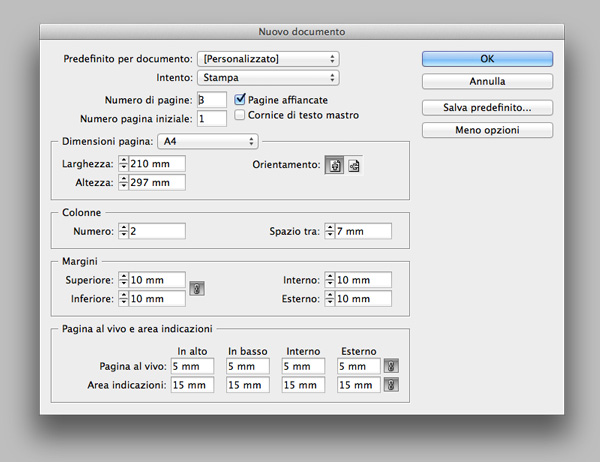The width and height of the screenshot is (600, 462).
Task: Toggle Pagina al vivo chain-link icon
Action: [x=391, y=366]
